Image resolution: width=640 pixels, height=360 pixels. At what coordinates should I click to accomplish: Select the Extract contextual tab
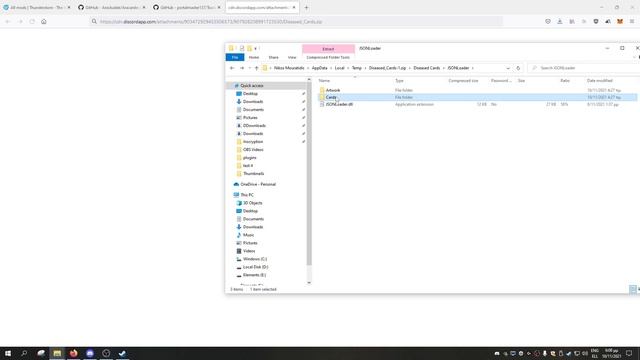point(328,49)
